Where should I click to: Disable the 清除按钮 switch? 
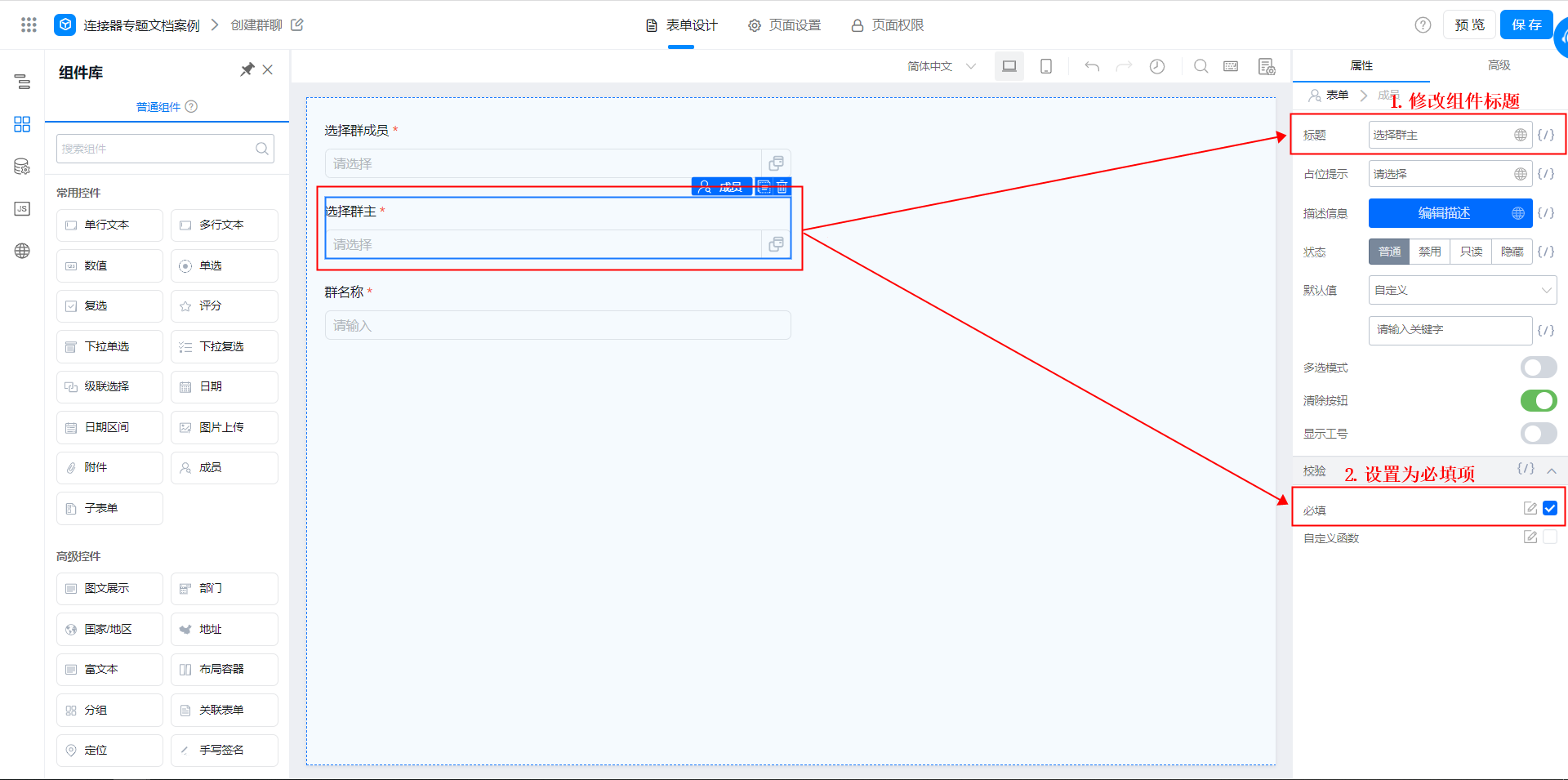1538,400
